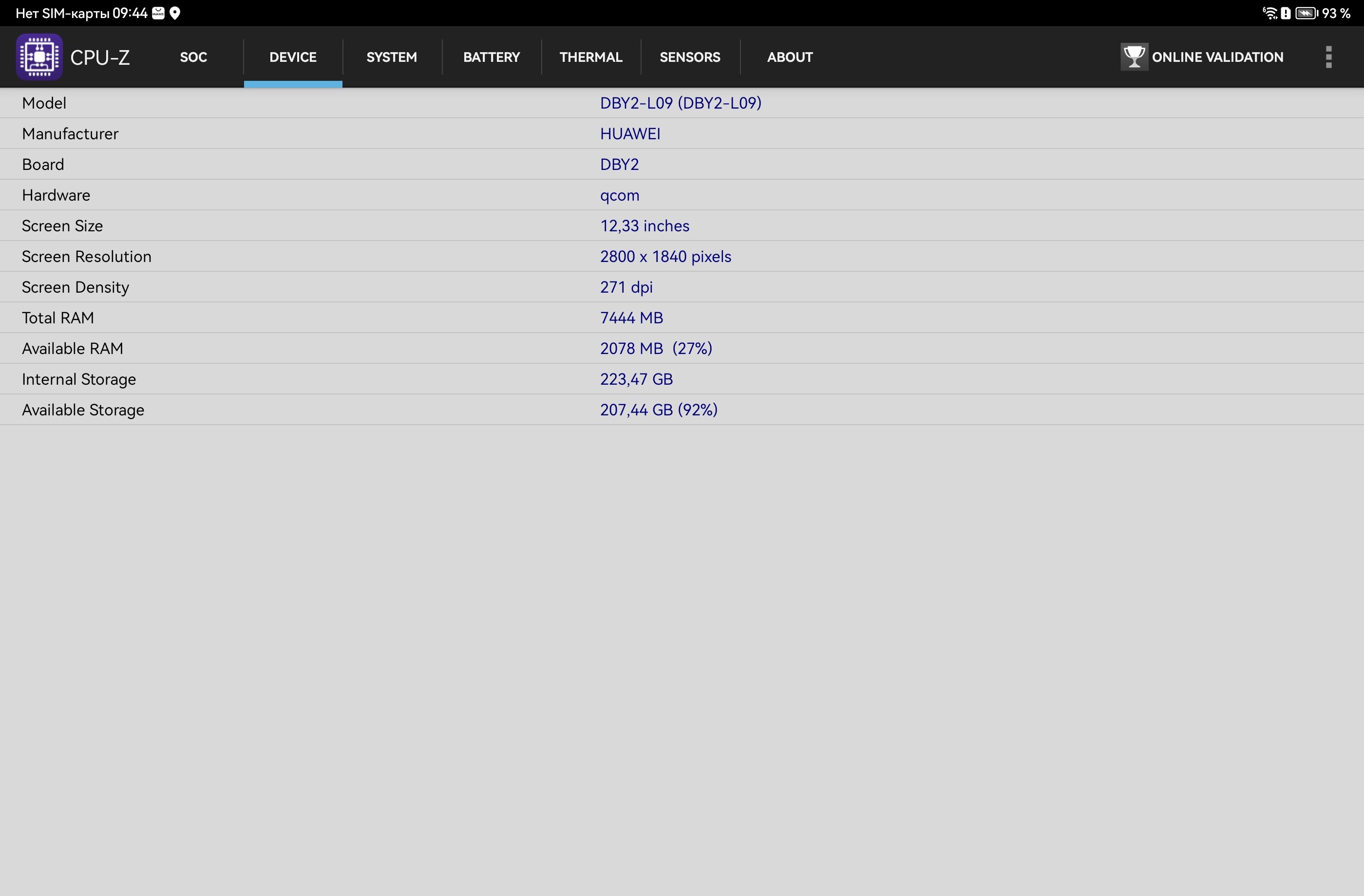This screenshot has height=896, width=1364.
Task: Tap the Total RAM 7444 MB entry
Action: coord(631,318)
